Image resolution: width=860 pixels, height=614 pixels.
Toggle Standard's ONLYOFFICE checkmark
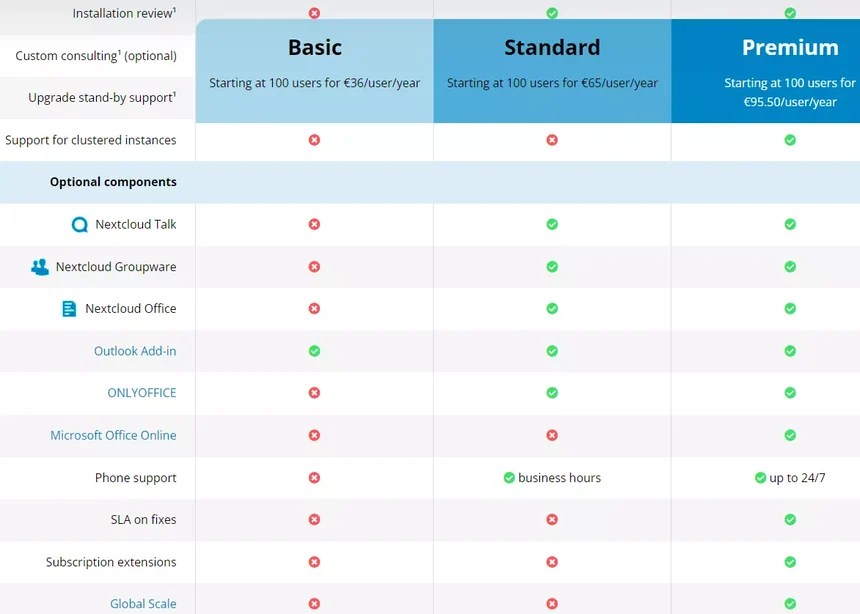tap(552, 393)
